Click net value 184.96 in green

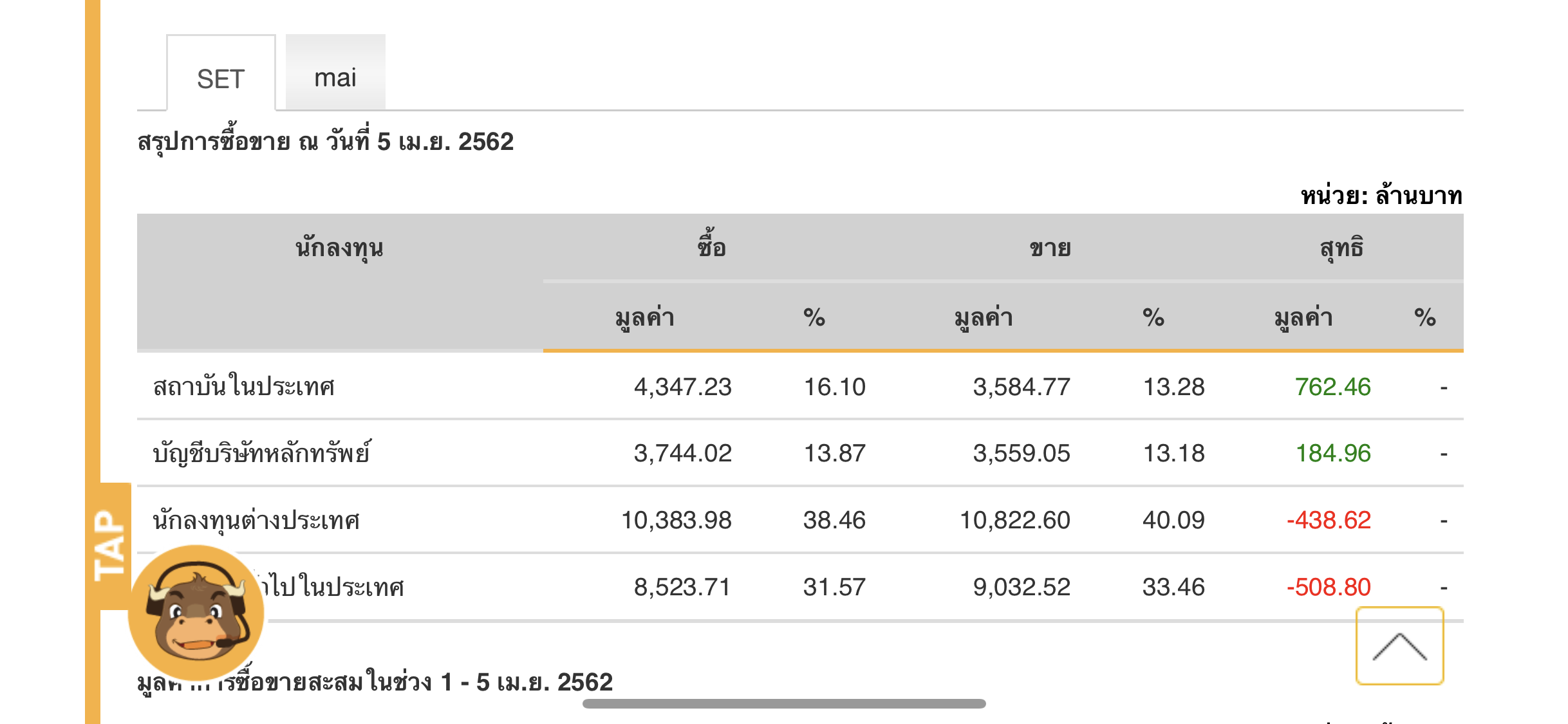pyautogui.click(x=1332, y=453)
